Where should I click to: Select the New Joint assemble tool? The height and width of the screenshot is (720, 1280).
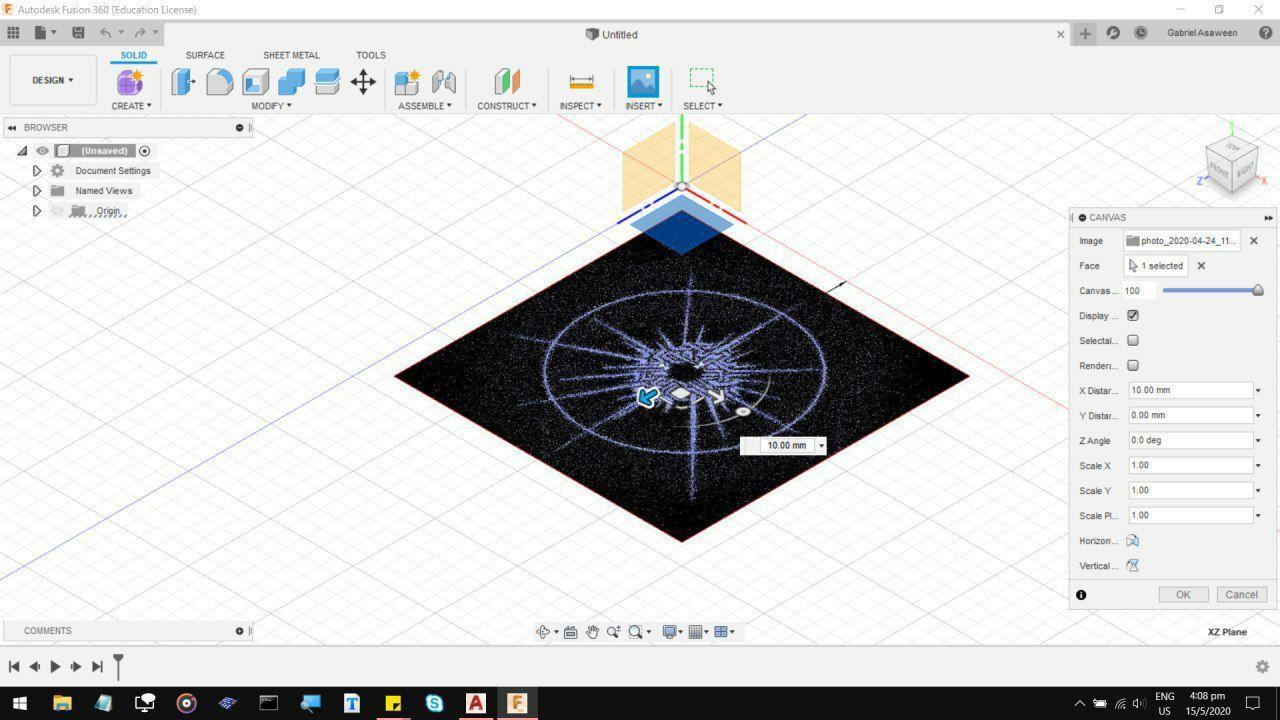[407, 82]
